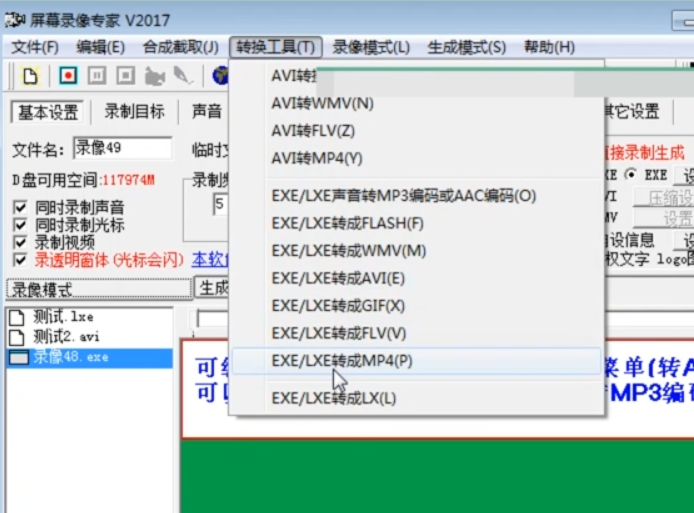Choose AVI转MP4(Y) menu entry

pos(416,158)
